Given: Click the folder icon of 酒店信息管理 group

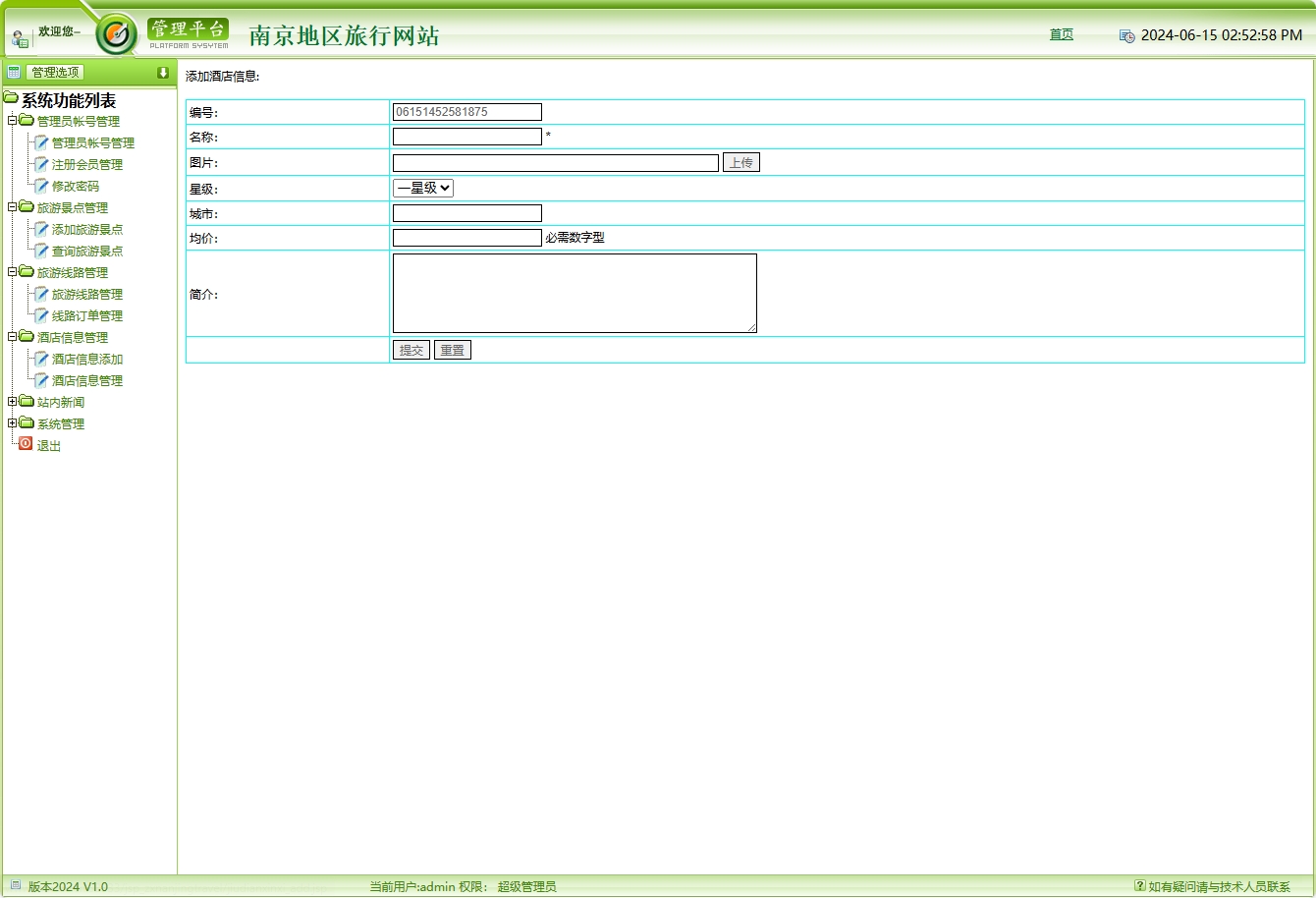Looking at the screenshot, I should point(27,337).
